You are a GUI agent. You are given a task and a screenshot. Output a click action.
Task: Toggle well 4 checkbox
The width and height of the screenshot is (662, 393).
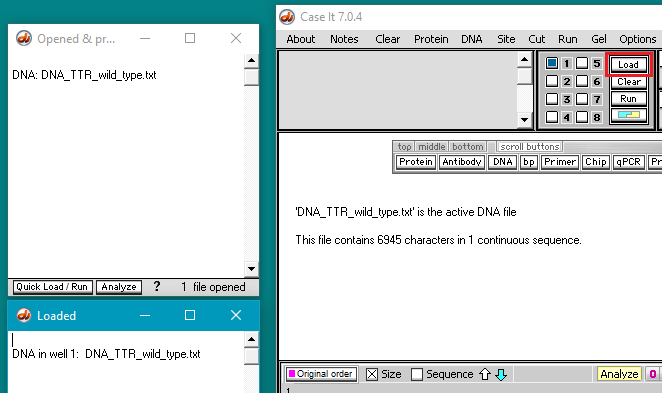[552, 117]
